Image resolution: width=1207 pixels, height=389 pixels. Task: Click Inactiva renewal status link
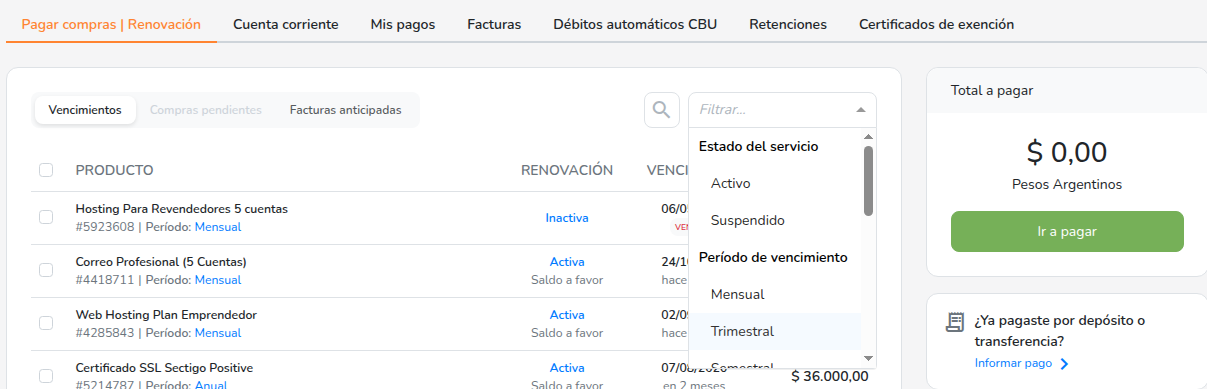567,217
